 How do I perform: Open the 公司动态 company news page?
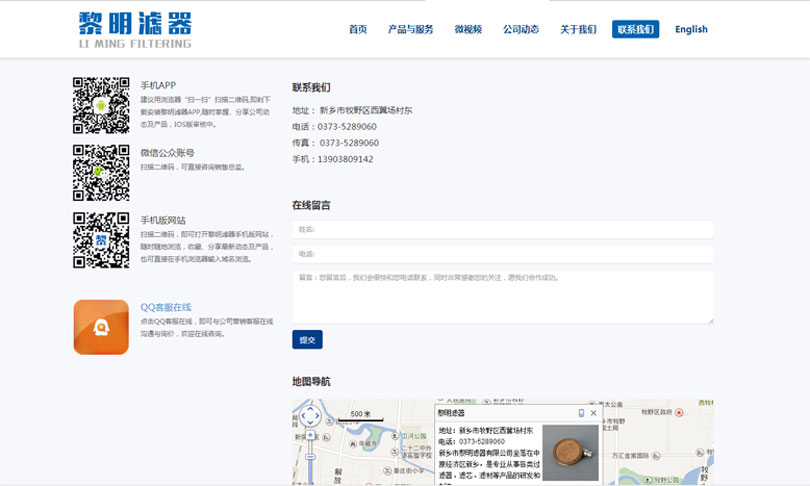click(x=521, y=29)
